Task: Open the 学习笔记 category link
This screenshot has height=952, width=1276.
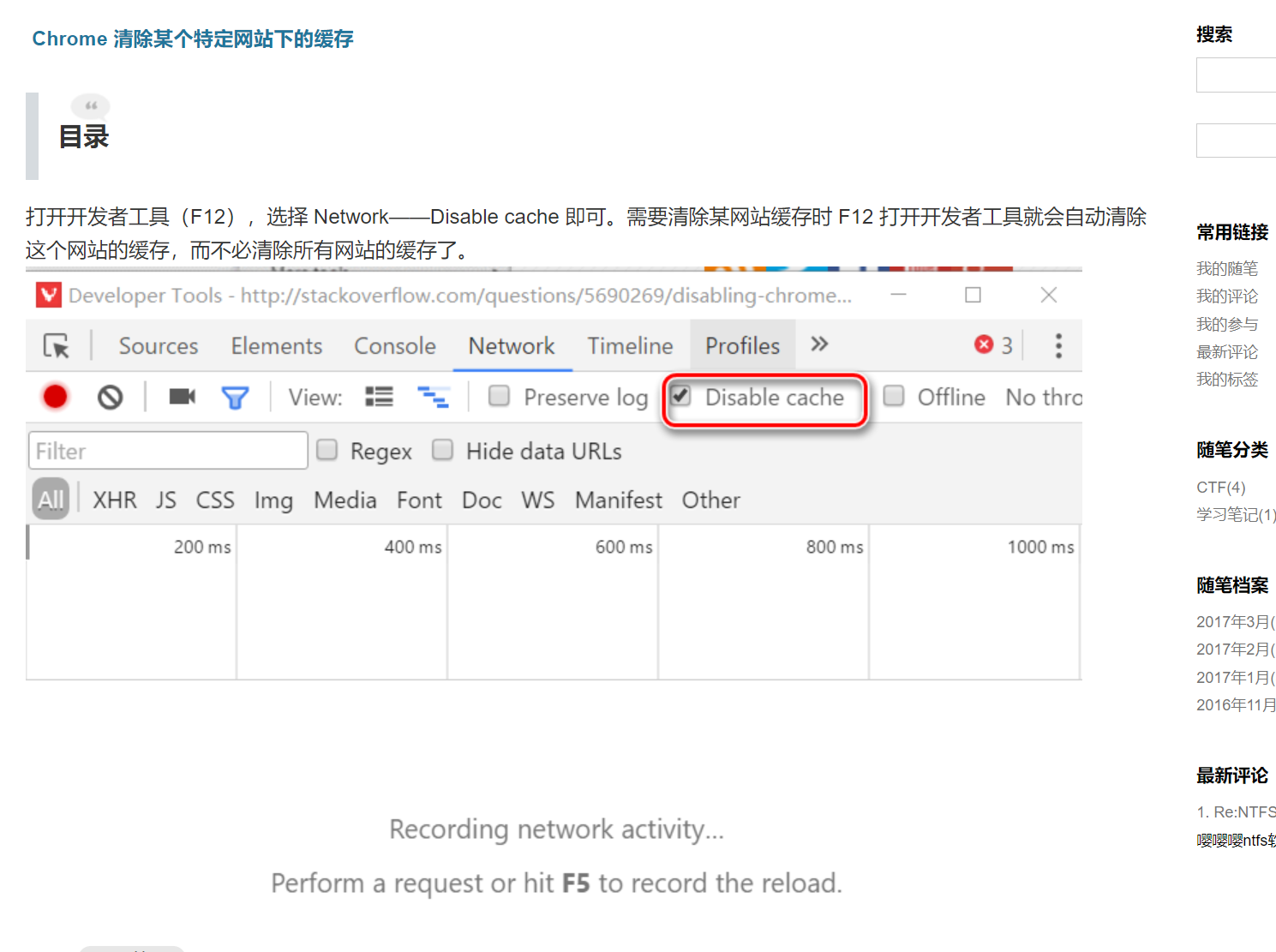Action: 1236,515
